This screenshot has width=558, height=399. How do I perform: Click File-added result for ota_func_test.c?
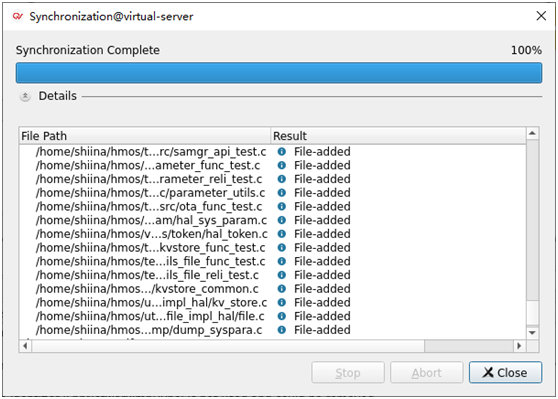point(322,206)
